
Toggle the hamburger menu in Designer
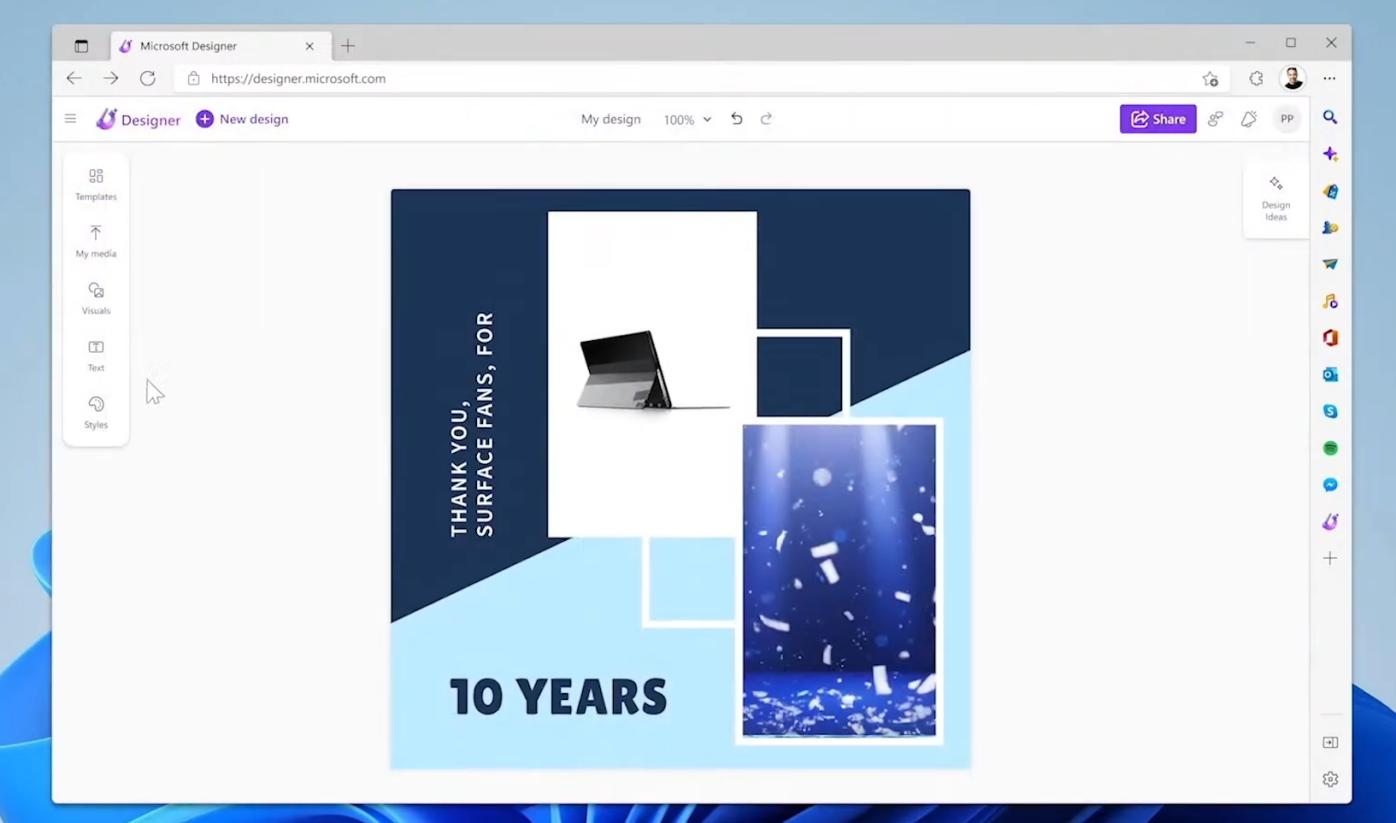pyautogui.click(x=70, y=118)
